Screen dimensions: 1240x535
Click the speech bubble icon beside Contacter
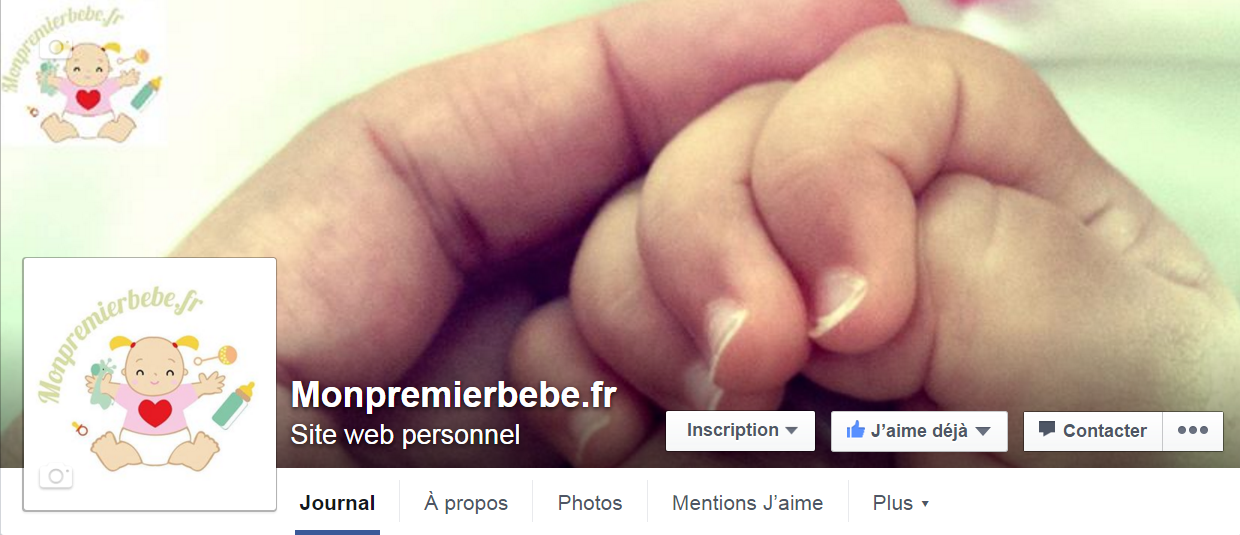1047,430
